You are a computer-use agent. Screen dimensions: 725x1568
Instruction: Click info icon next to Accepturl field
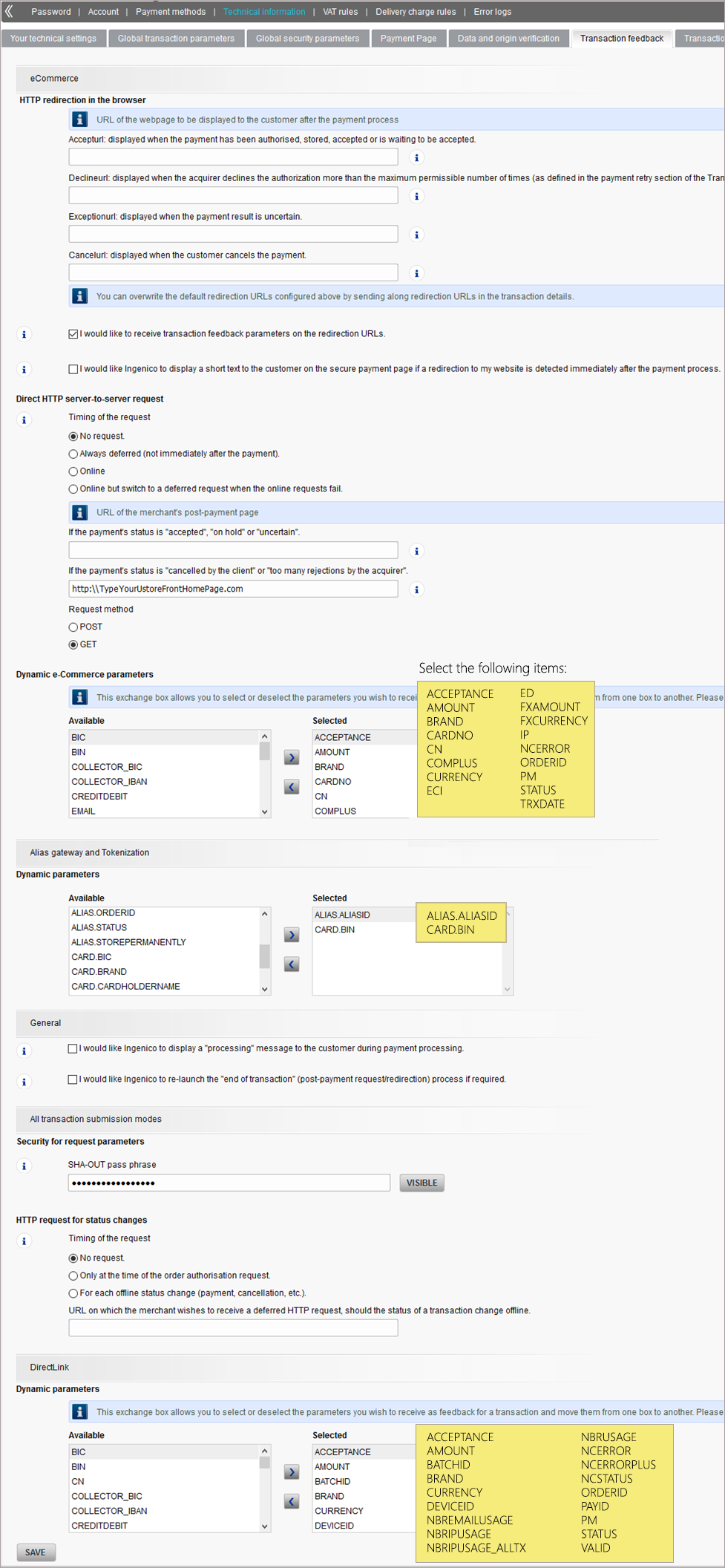tap(416, 157)
